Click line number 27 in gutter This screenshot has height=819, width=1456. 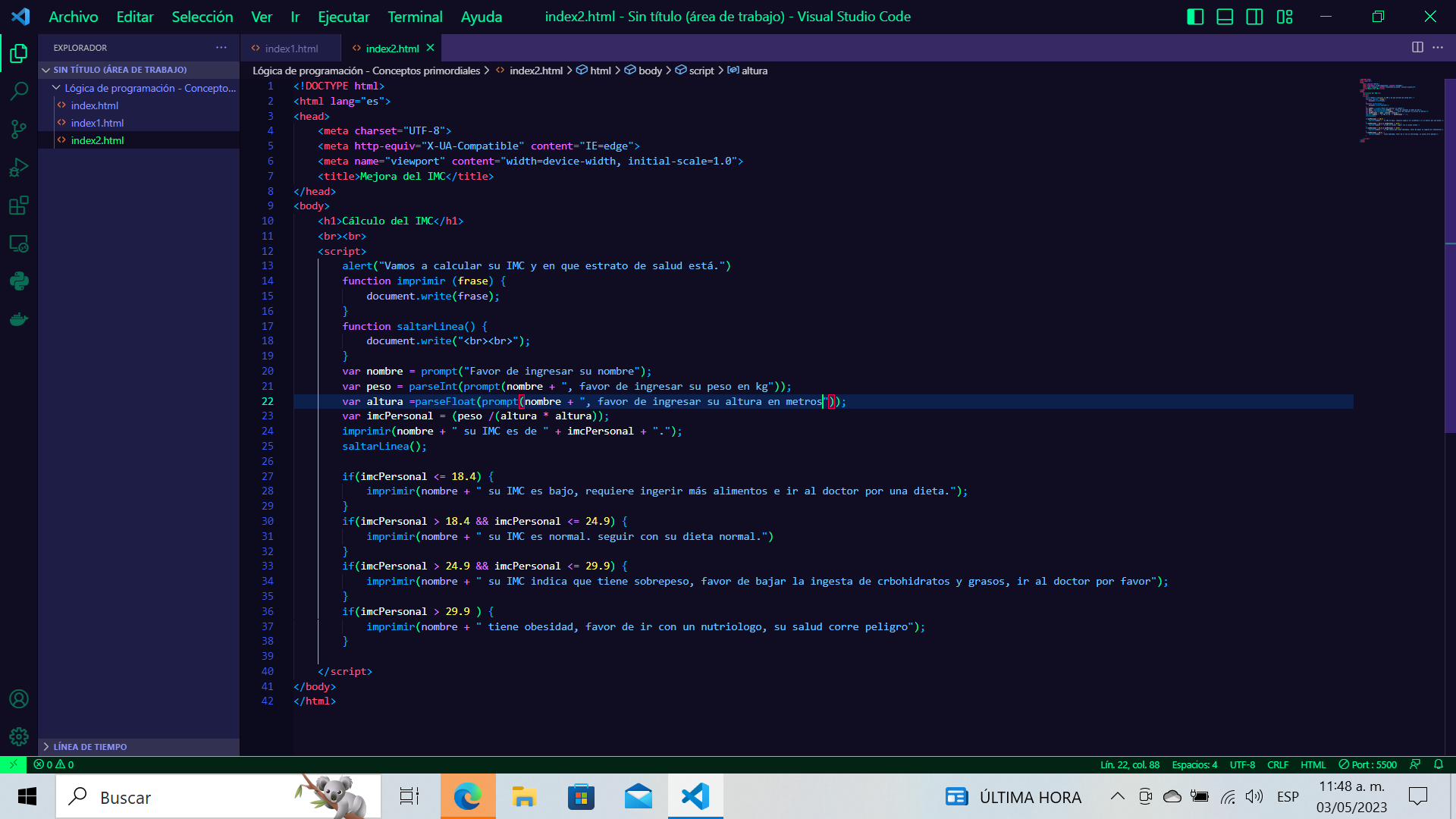coord(268,476)
